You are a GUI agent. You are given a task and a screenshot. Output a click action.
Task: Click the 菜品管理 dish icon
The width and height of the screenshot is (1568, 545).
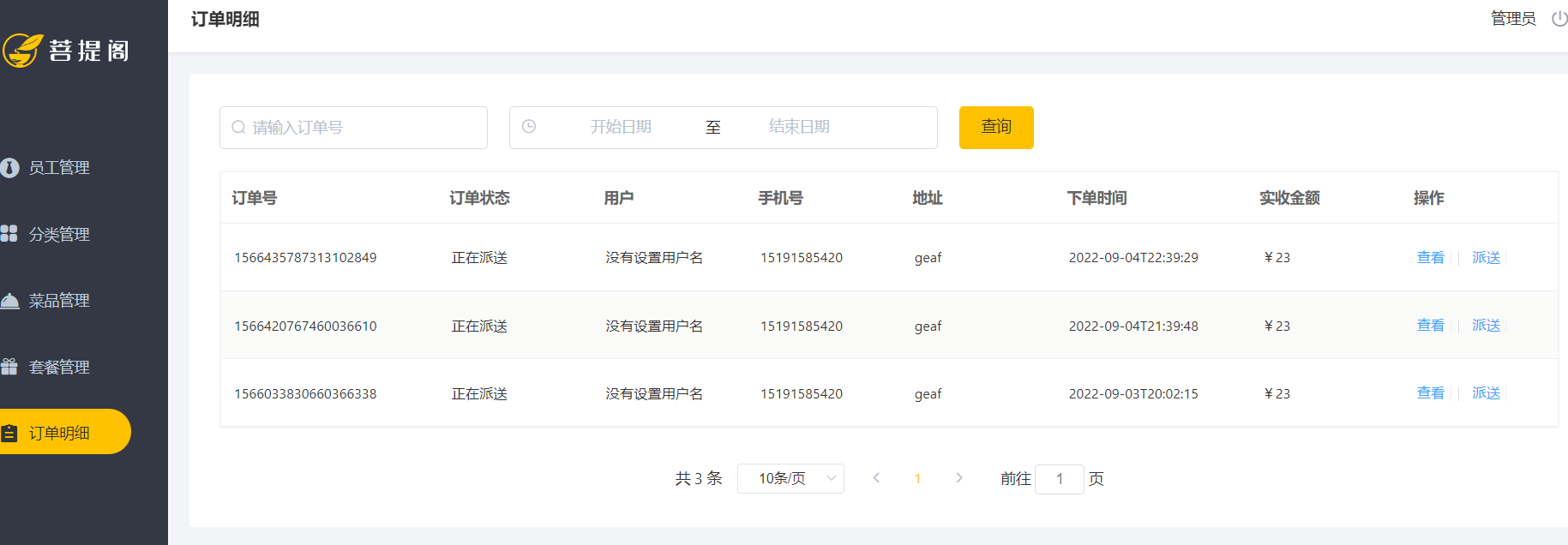pos(9,301)
